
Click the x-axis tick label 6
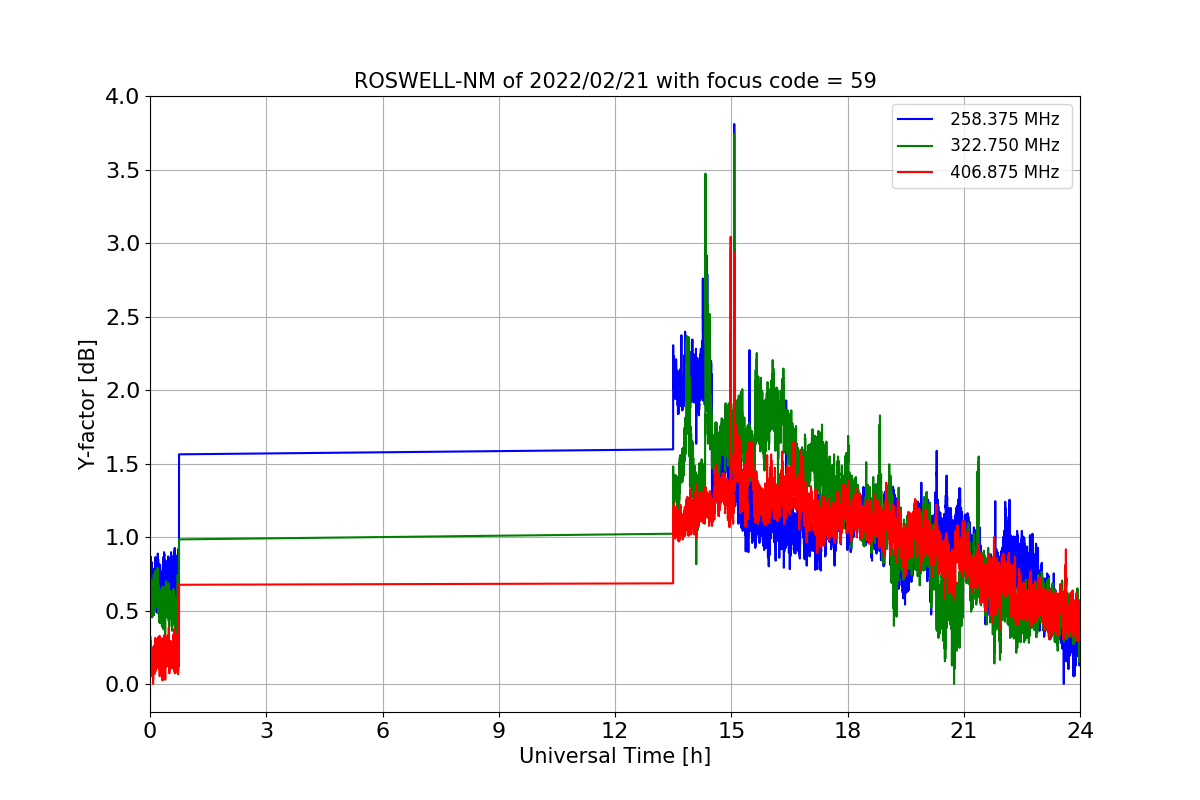383,731
